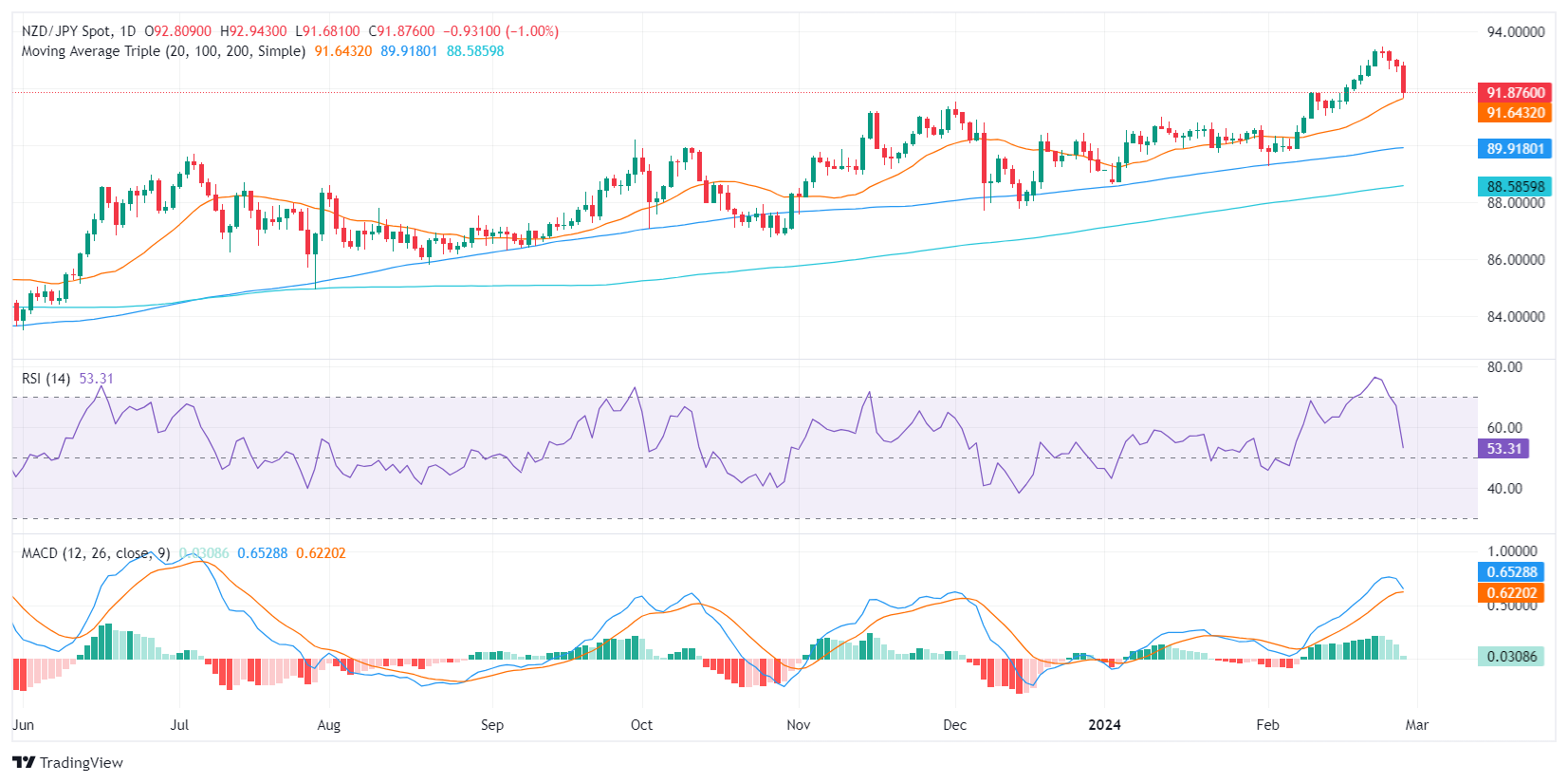This screenshot has width=1568, height=783.
Task: Click the Oct label on time axis
Action: click(641, 725)
